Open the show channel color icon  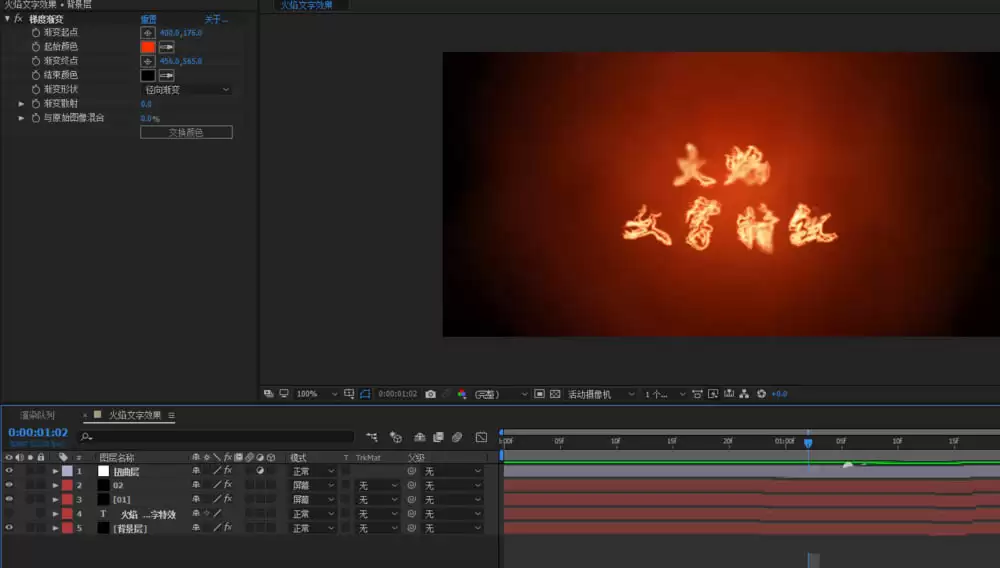pos(462,394)
